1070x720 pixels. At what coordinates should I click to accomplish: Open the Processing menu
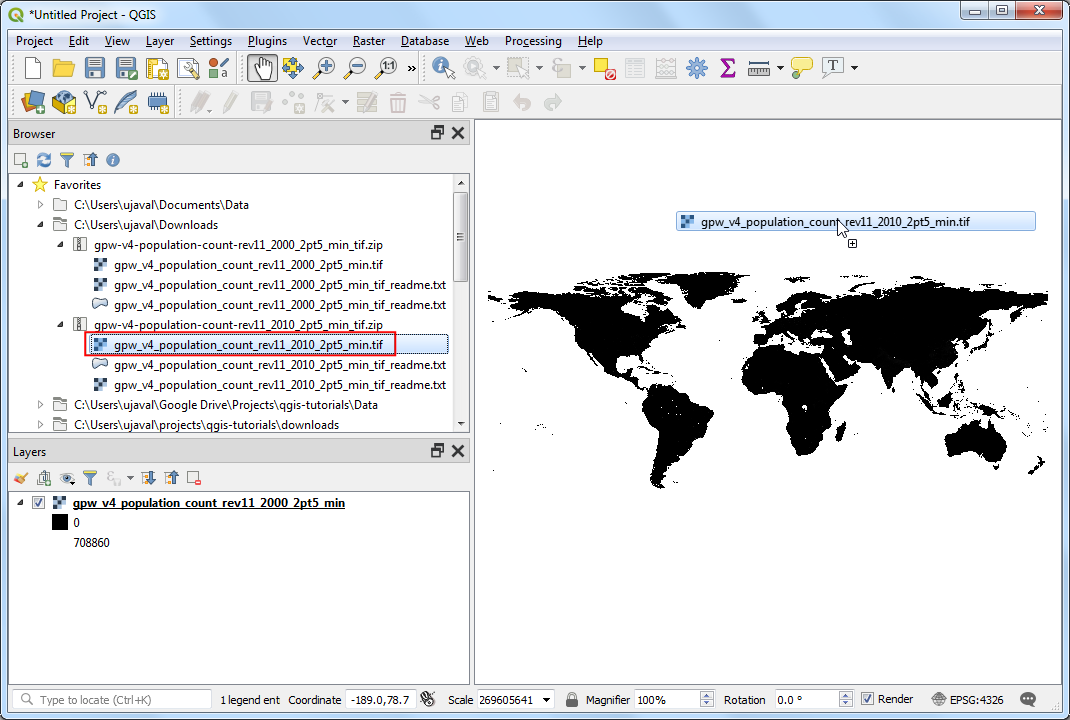pos(532,41)
